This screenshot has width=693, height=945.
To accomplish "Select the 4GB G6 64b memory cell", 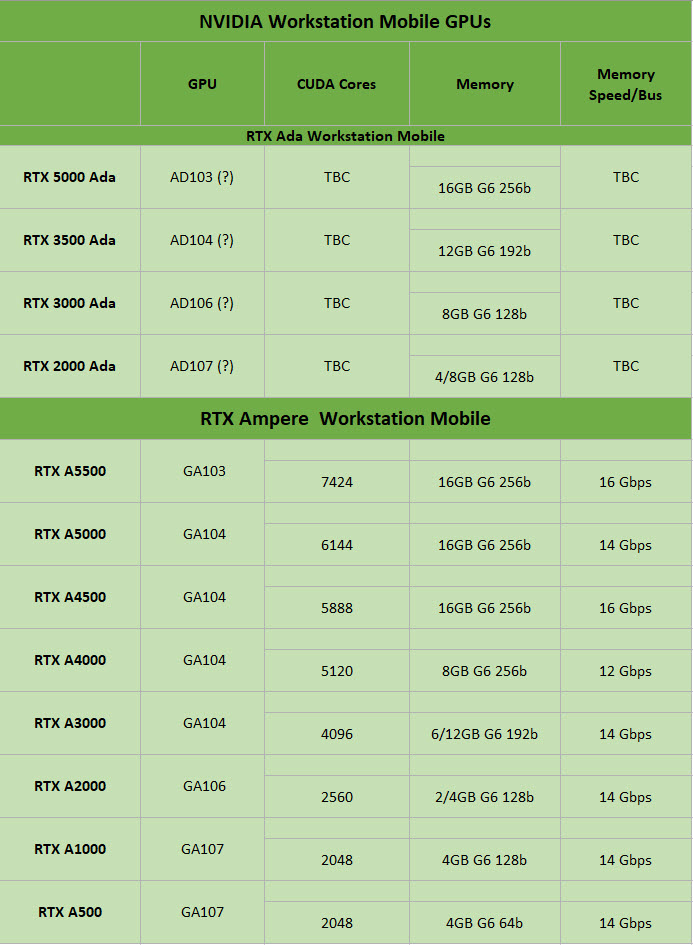I will pyautogui.click(x=485, y=923).
